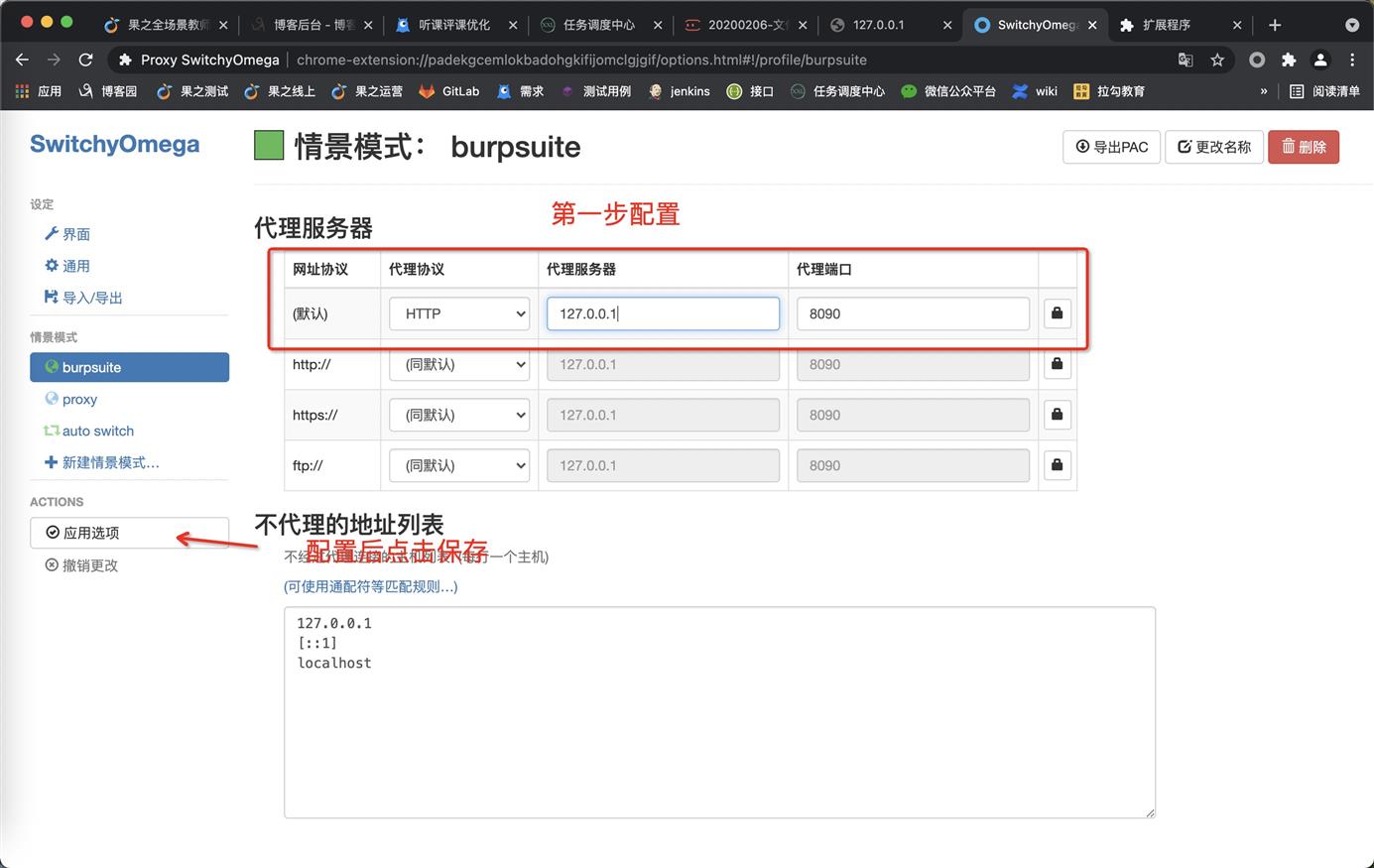
Task: Click red 删除 delete button
Action: 1304,147
